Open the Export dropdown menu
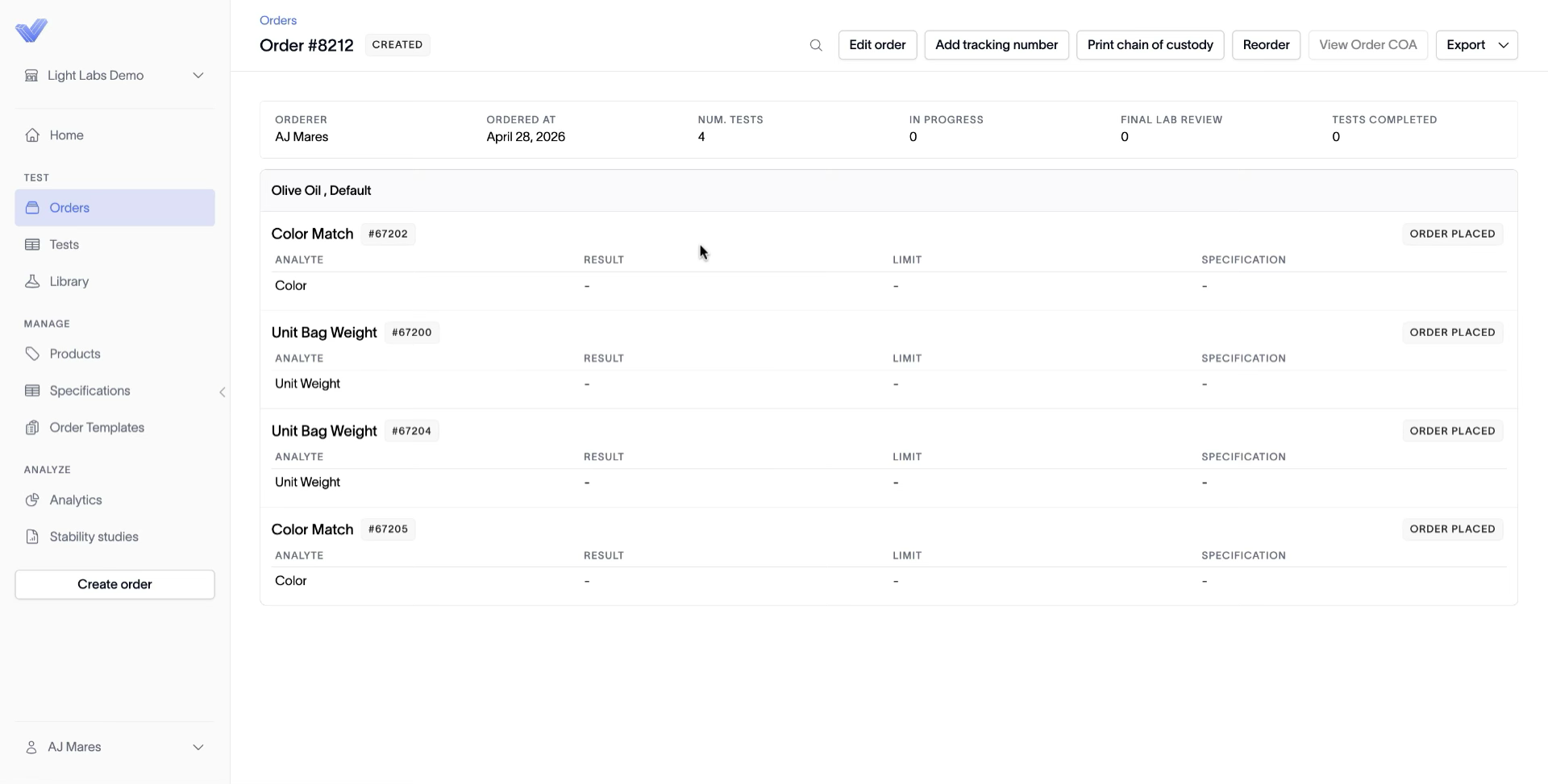The image size is (1548, 784). pos(1476,45)
